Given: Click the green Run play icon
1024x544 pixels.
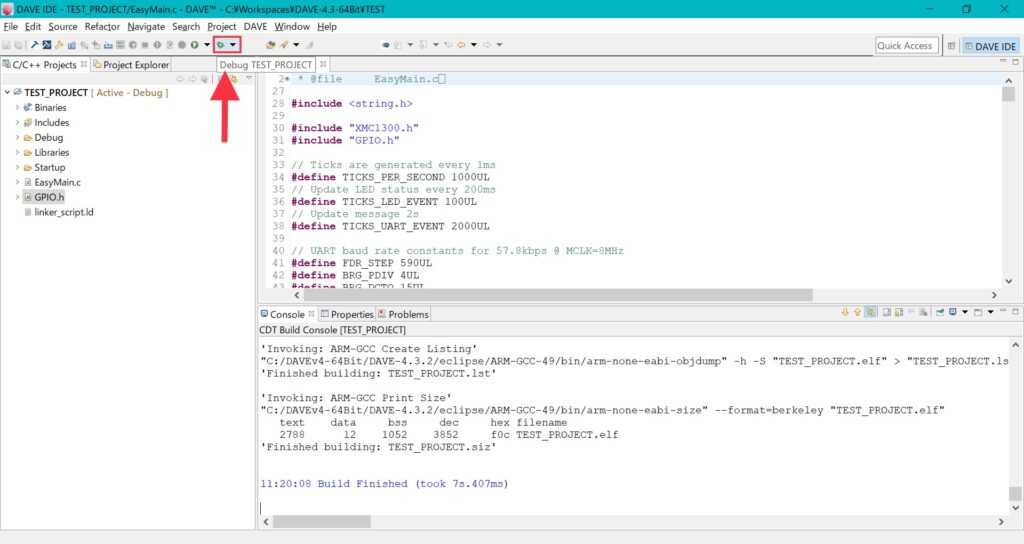Looking at the screenshot, I should tap(195, 45).
